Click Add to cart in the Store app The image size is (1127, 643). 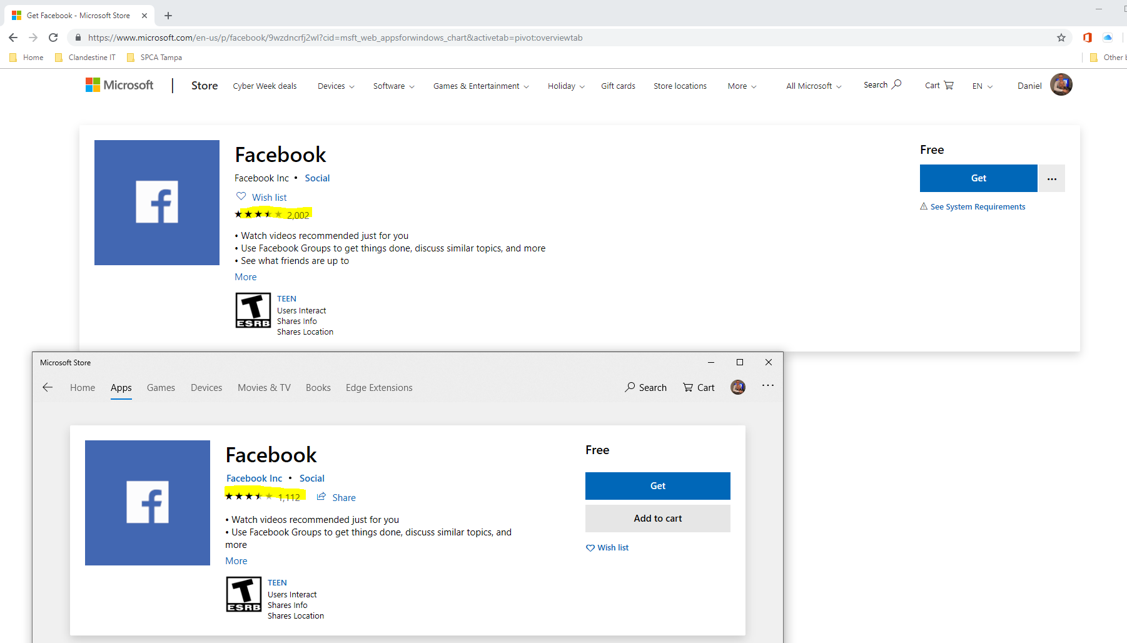point(658,518)
